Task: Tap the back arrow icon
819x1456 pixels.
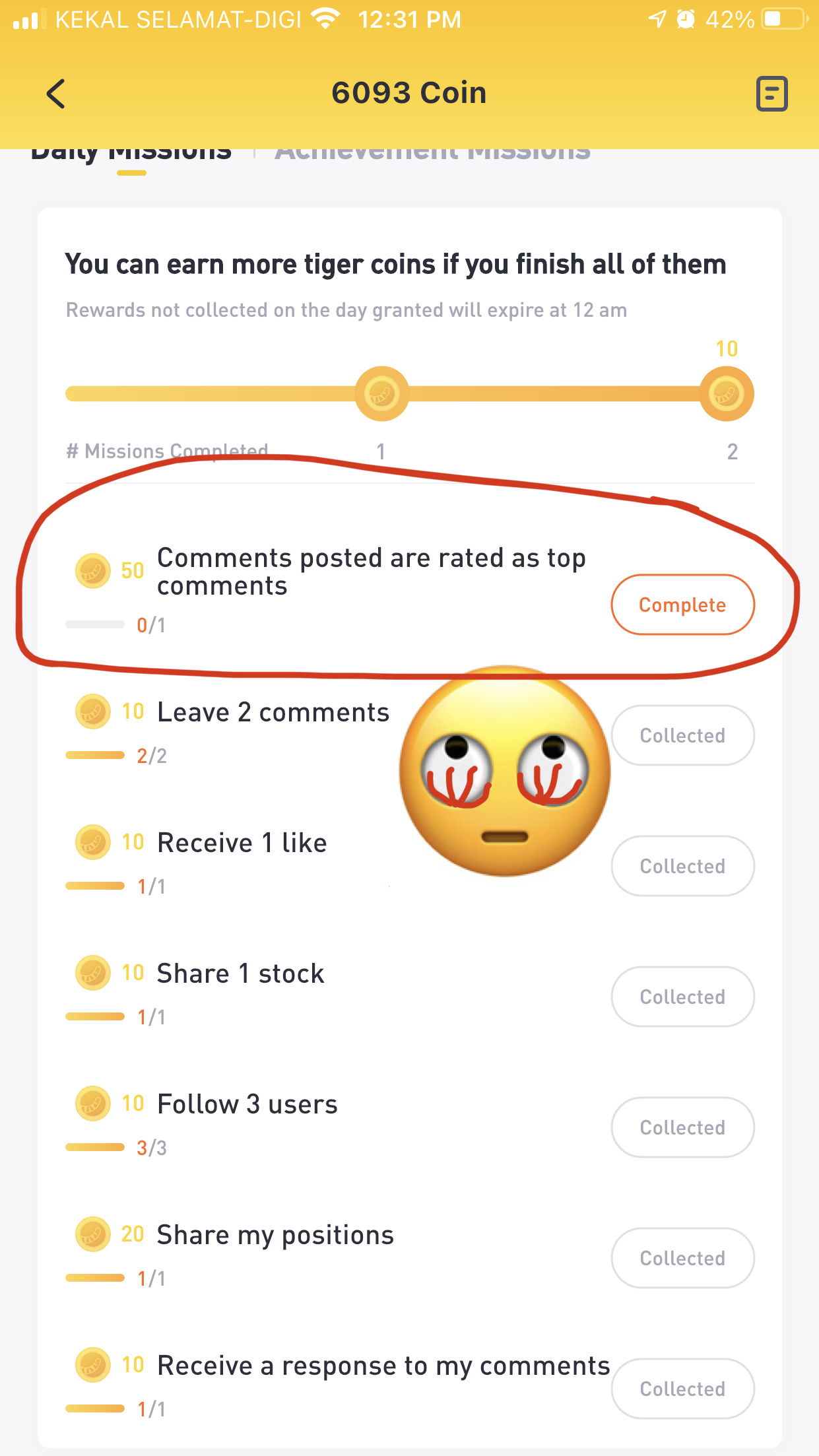Action: point(56,94)
